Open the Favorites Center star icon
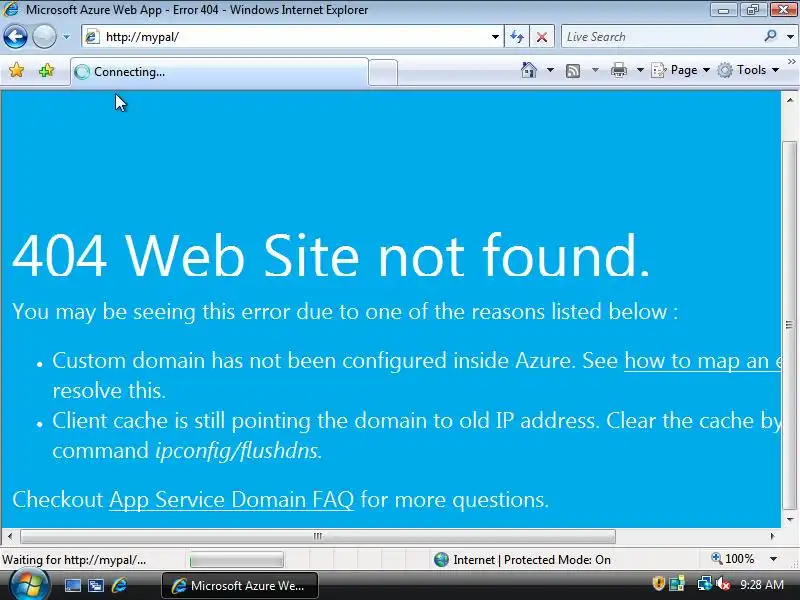800x600 pixels. point(16,70)
